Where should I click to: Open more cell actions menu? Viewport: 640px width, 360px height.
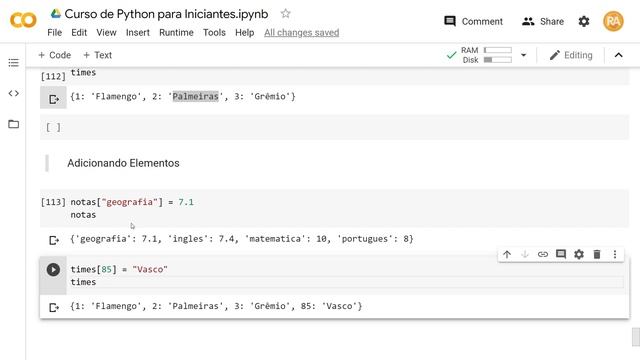click(615, 254)
